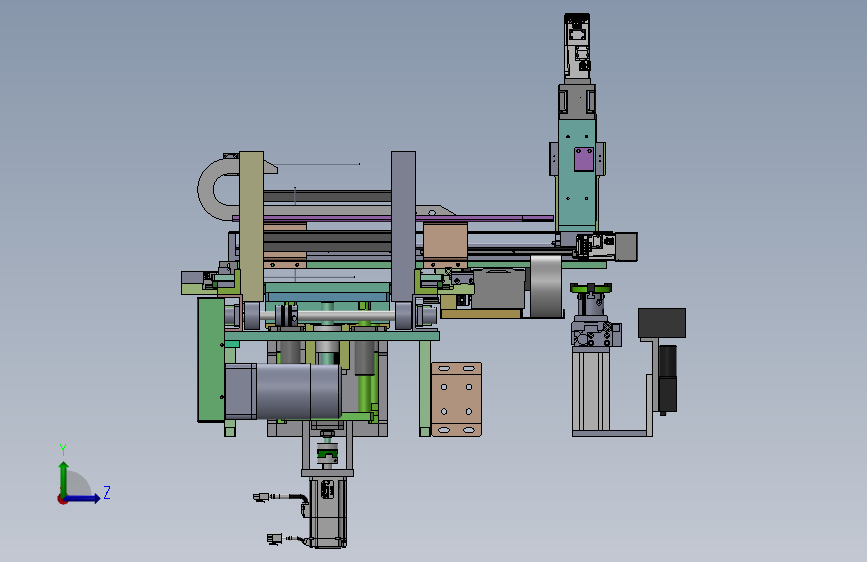Select the green support leg beside the tan plate
Viewport: 867px width, 562px height.
(425, 388)
